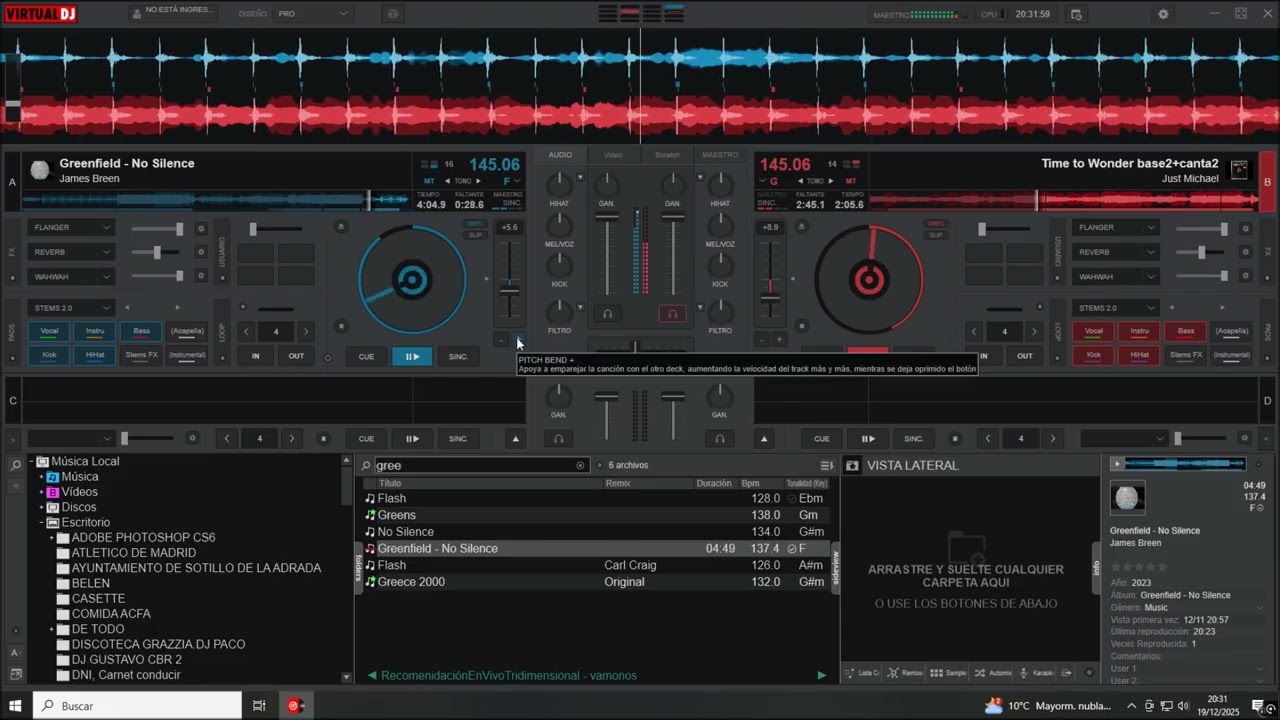Toggle HiHat stem pad on deck B
Viewport: 1280px width, 720px height.
[1140, 355]
